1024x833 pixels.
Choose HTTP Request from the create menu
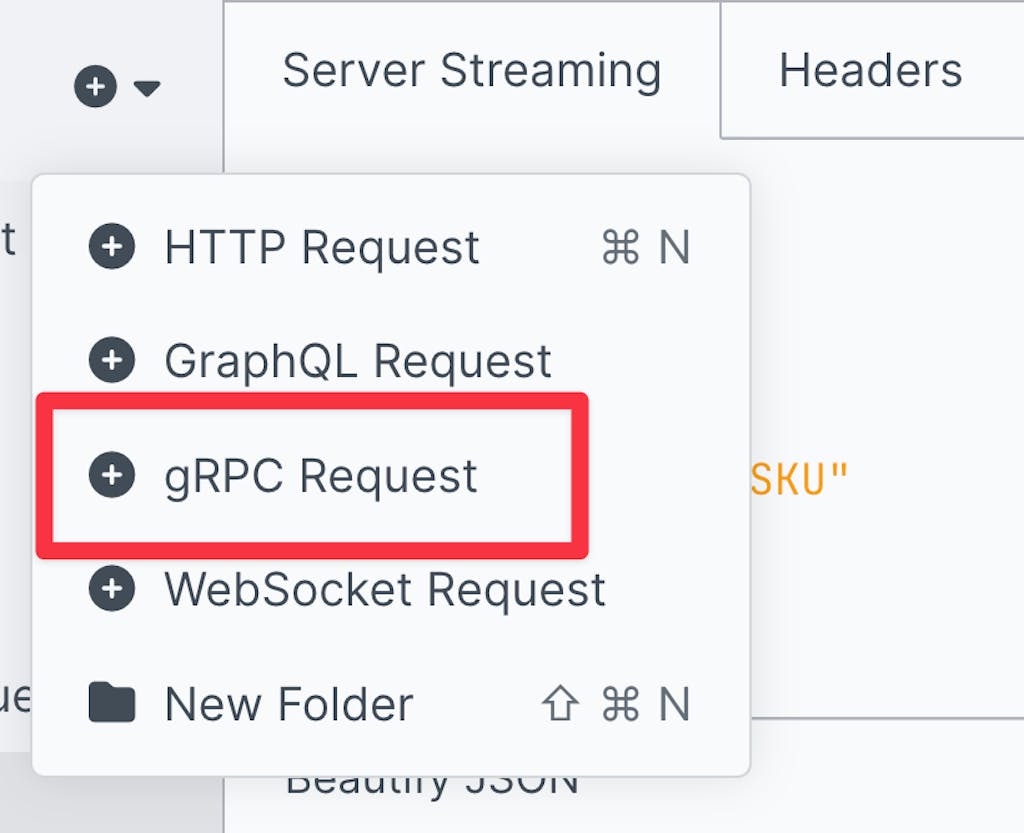322,247
